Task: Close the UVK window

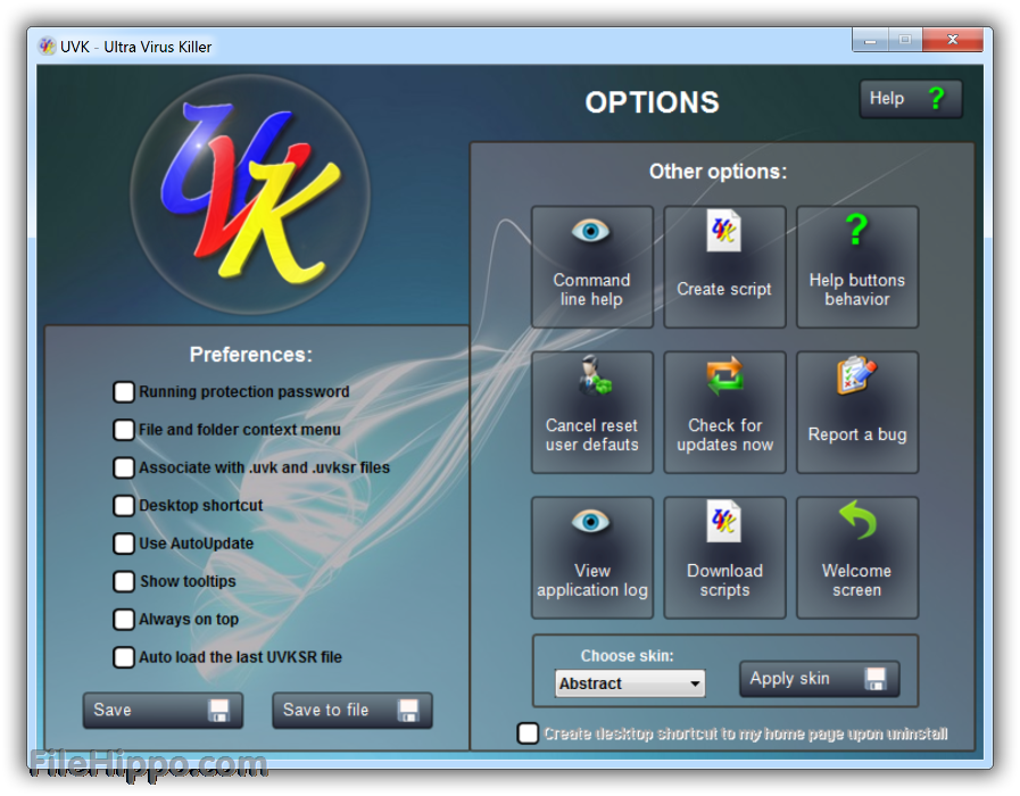Action: tap(952, 40)
